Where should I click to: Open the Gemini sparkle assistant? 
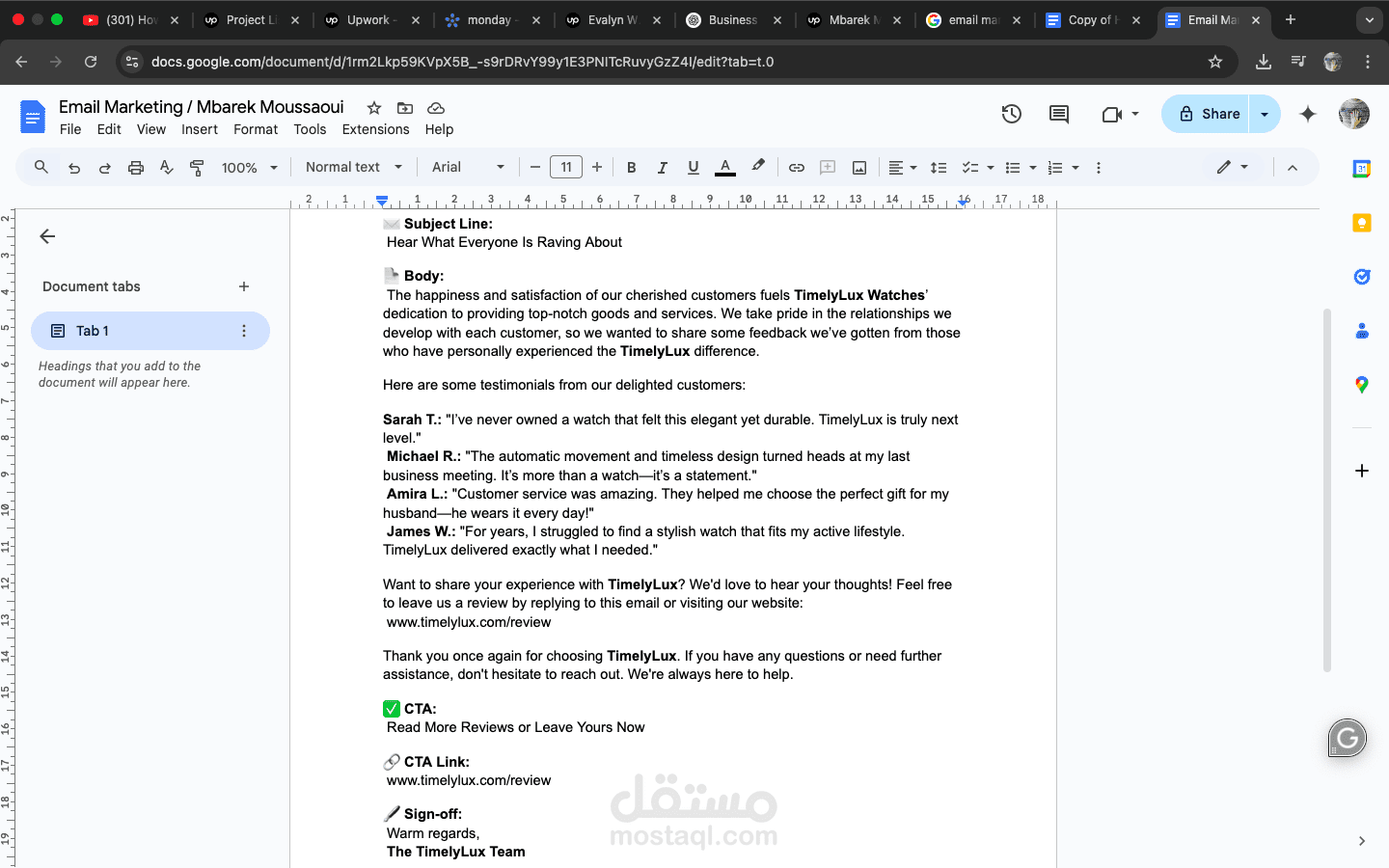tap(1308, 114)
